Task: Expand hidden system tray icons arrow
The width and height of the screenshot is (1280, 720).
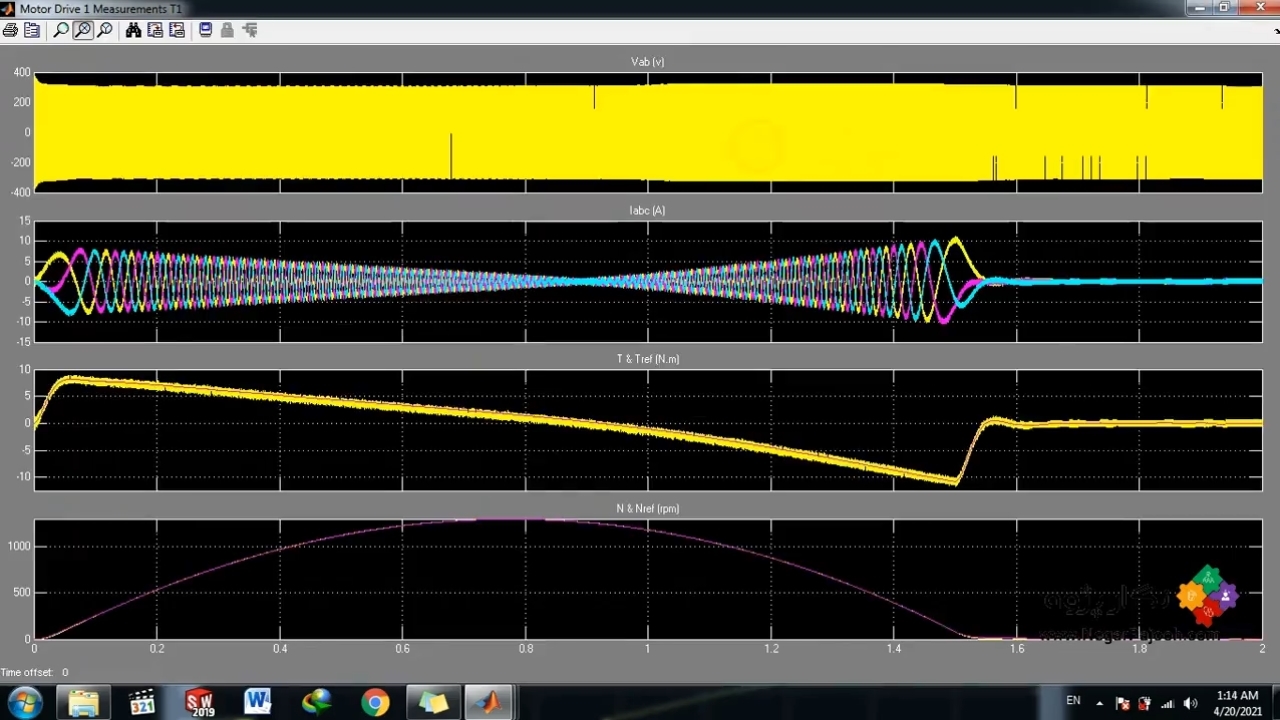Action: click(1100, 703)
